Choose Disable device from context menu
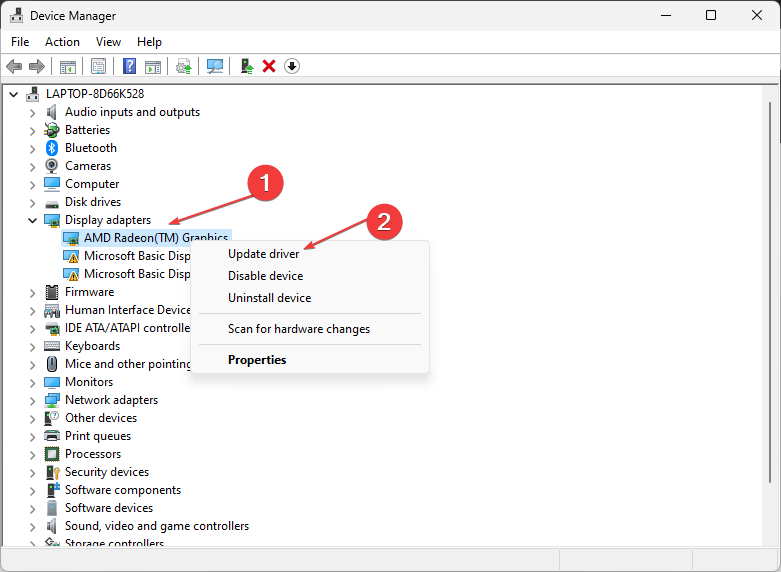This screenshot has width=781, height=572. 310,276
